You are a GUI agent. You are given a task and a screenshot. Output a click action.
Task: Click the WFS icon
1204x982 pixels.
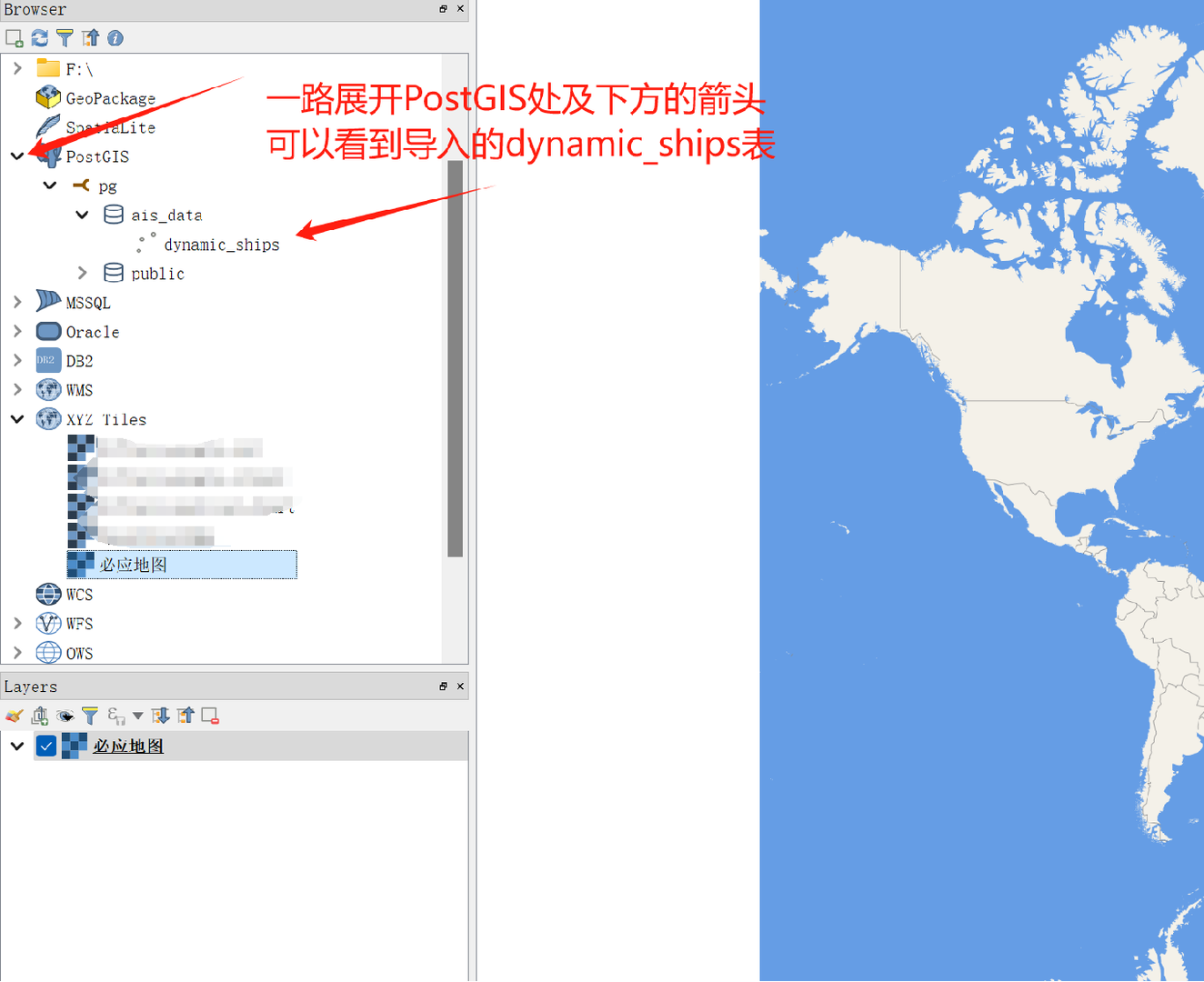[48, 624]
